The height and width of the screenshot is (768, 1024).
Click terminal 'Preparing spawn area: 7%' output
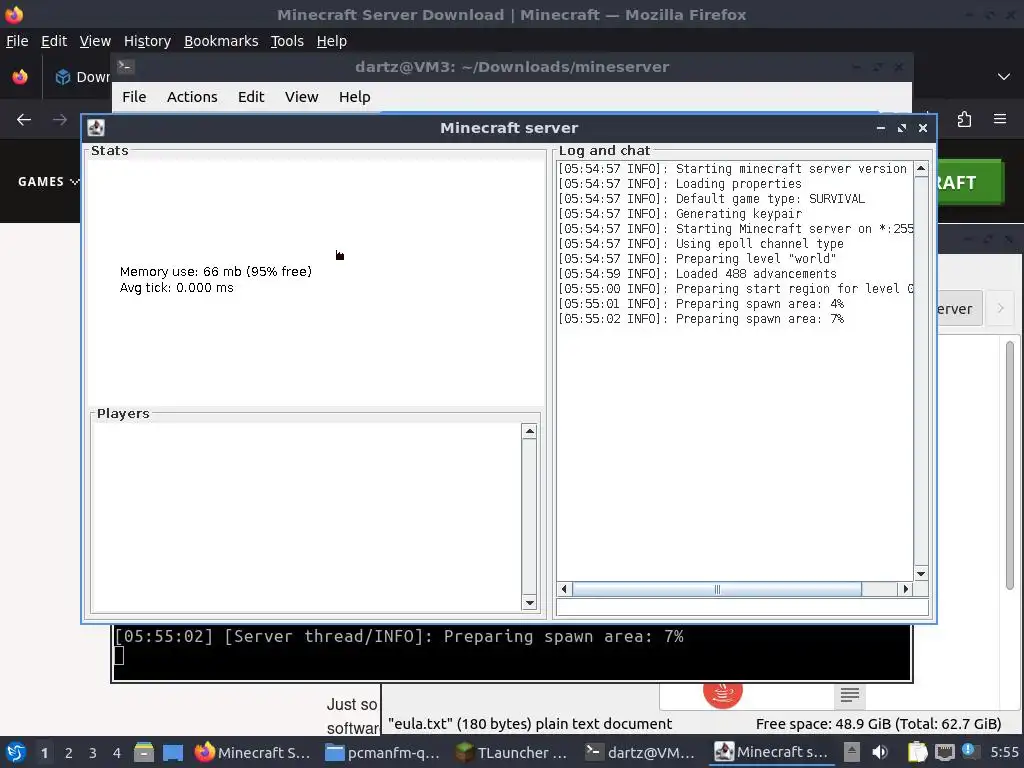(x=399, y=636)
